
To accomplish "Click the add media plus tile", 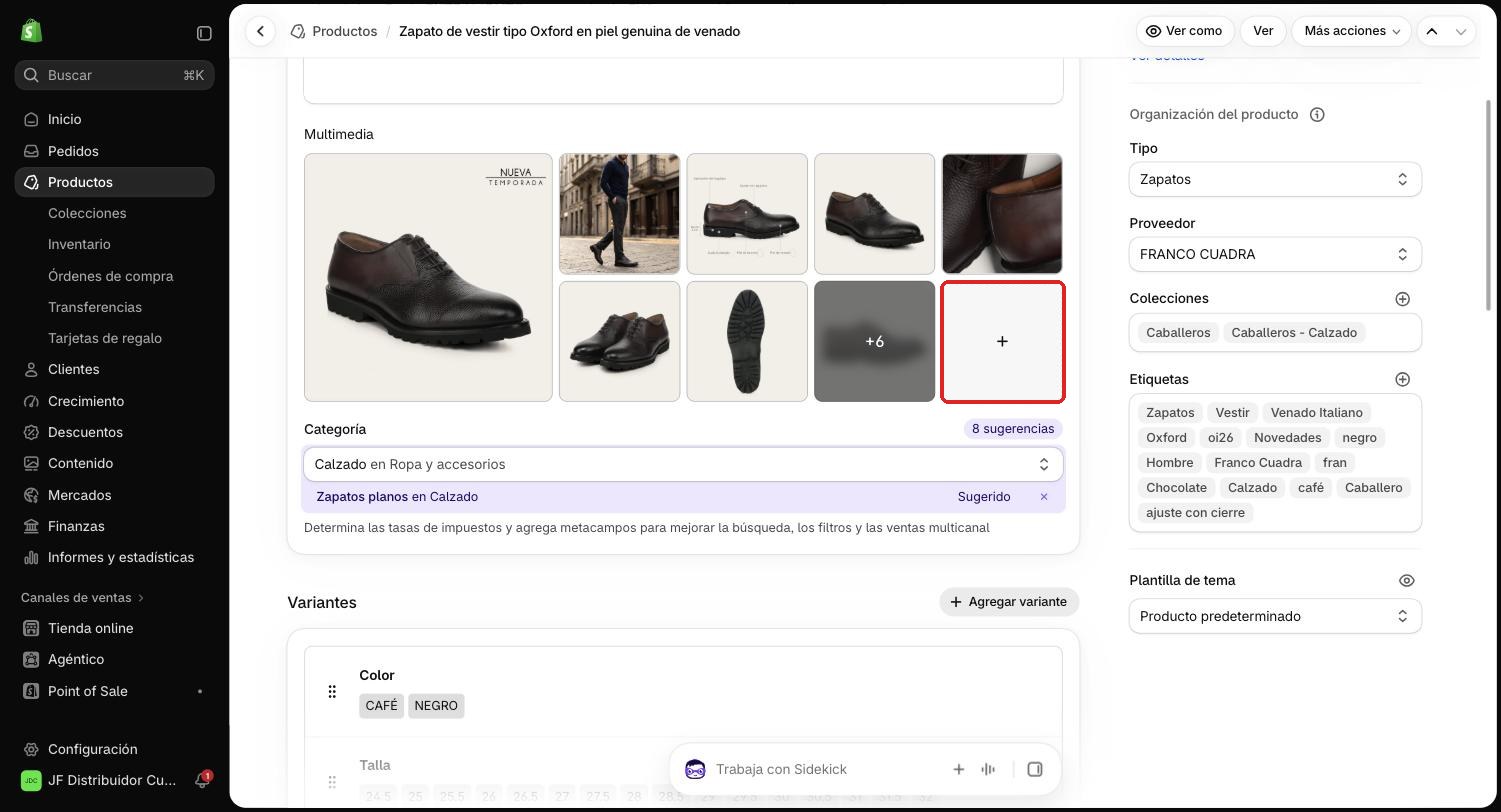I will coord(1002,342).
